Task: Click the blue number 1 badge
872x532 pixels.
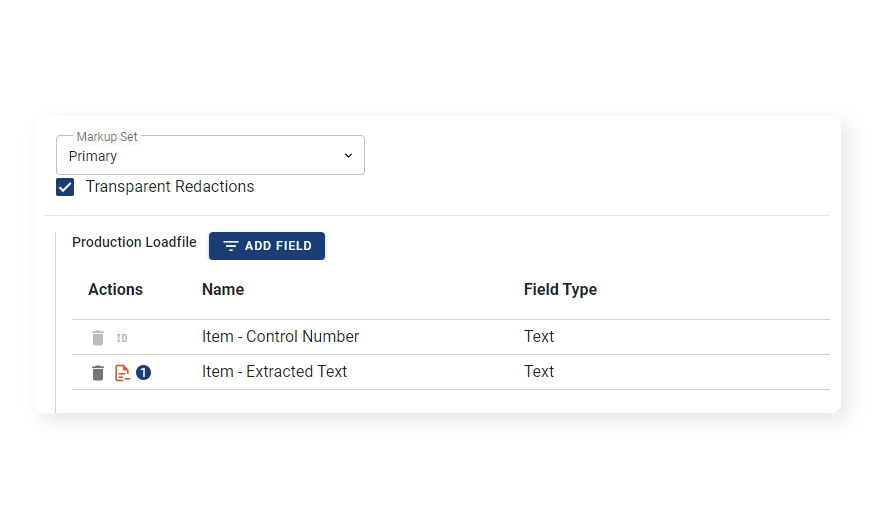Action: [x=144, y=372]
